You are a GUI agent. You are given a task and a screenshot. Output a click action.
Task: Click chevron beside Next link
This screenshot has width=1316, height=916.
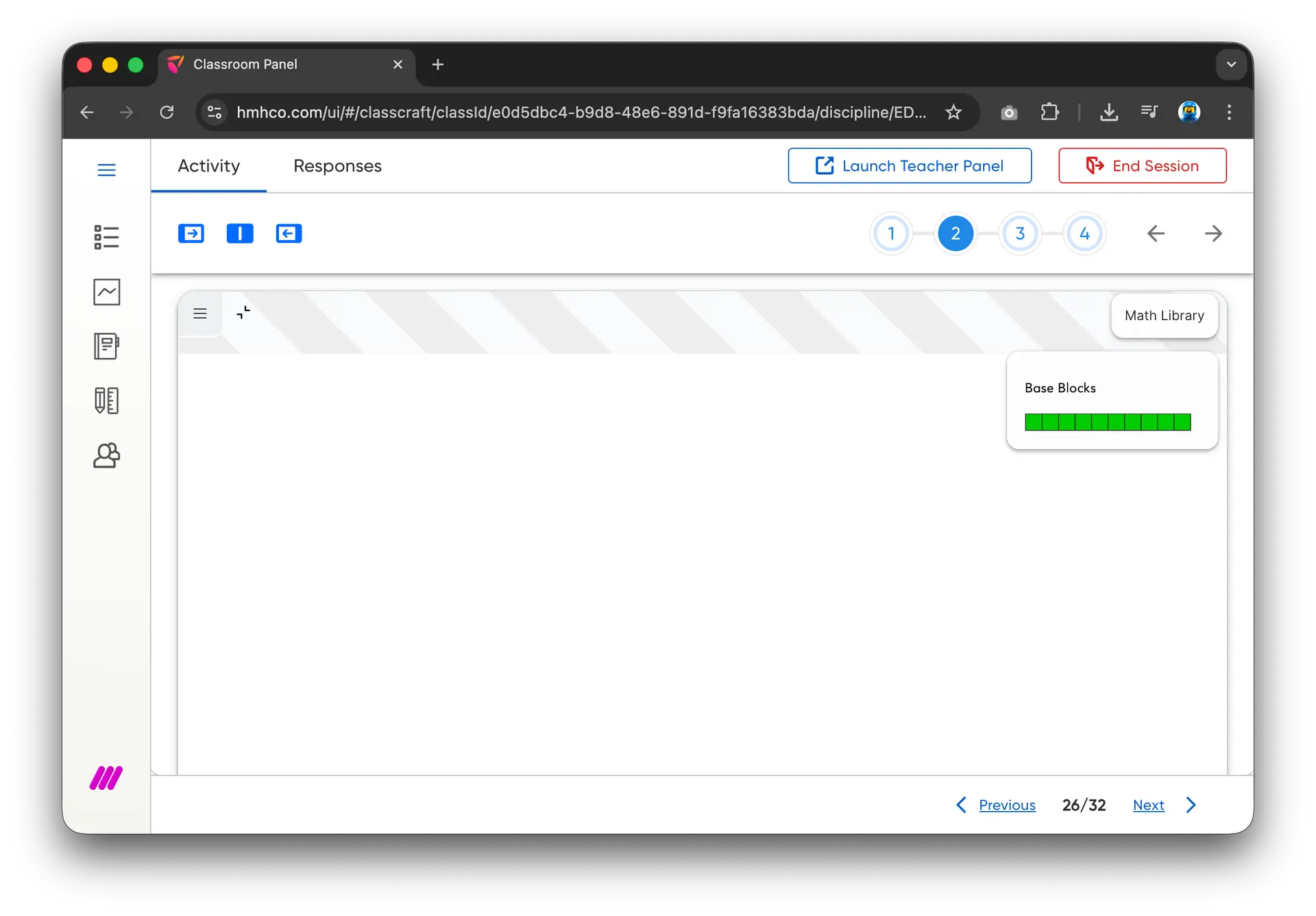[x=1191, y=805]
